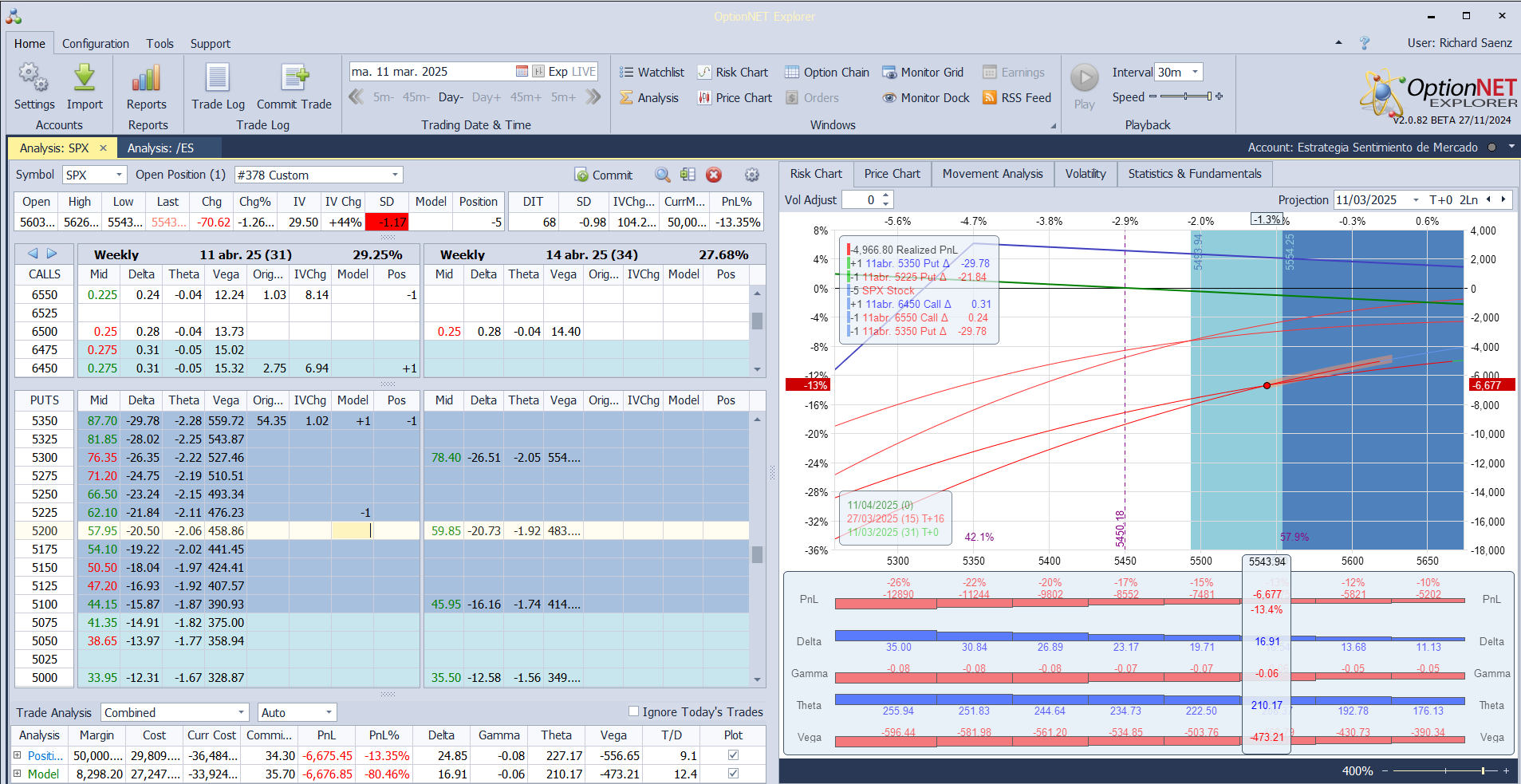Open the option chain settings gear
The height and width of the screenshot is (784, 1521).
tap(751, 175)
